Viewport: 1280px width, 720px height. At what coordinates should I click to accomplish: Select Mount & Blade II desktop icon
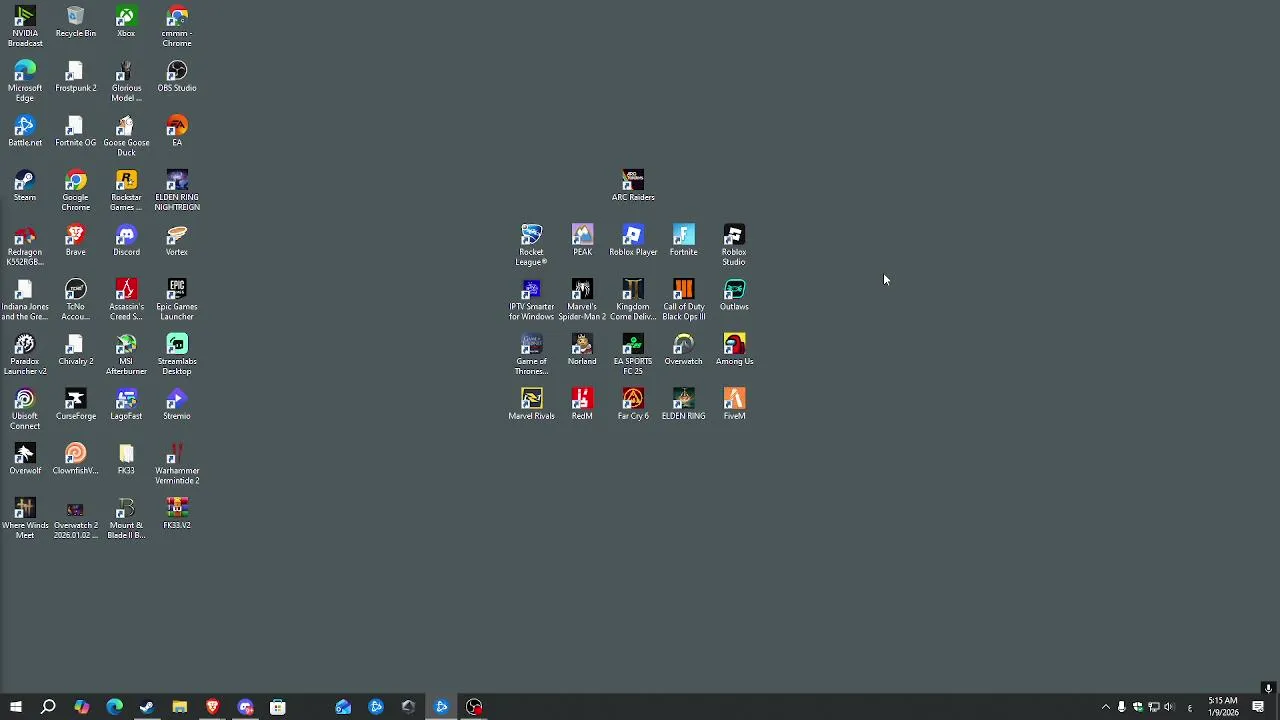pos(126,519)
